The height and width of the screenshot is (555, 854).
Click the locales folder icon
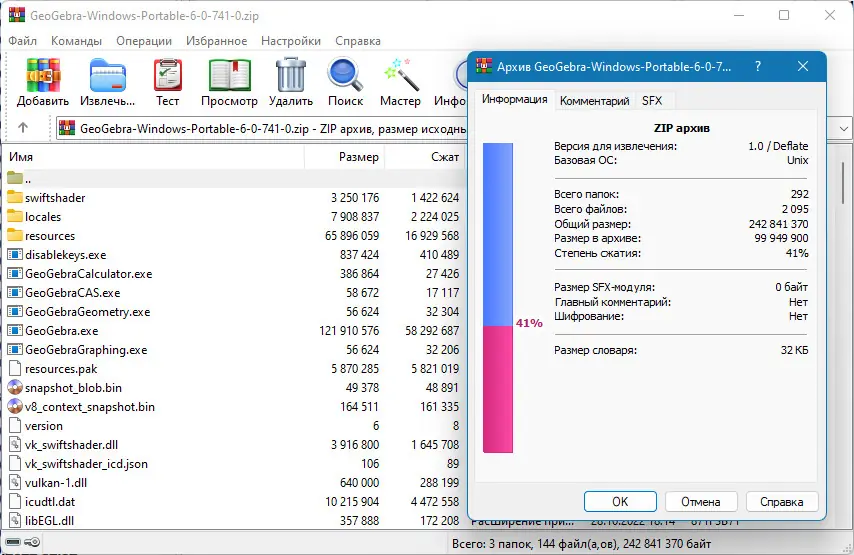point(15,216)
